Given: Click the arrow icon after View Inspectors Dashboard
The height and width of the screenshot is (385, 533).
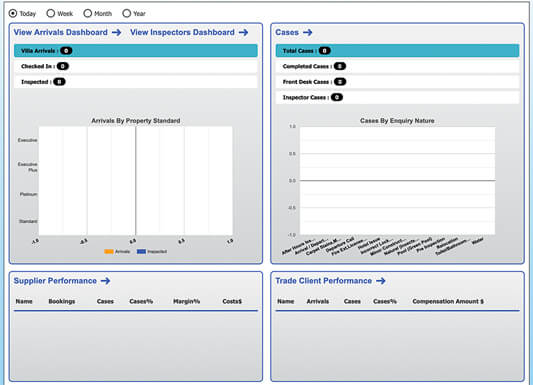Looking at the screenshot, I should tap(243, 32).
